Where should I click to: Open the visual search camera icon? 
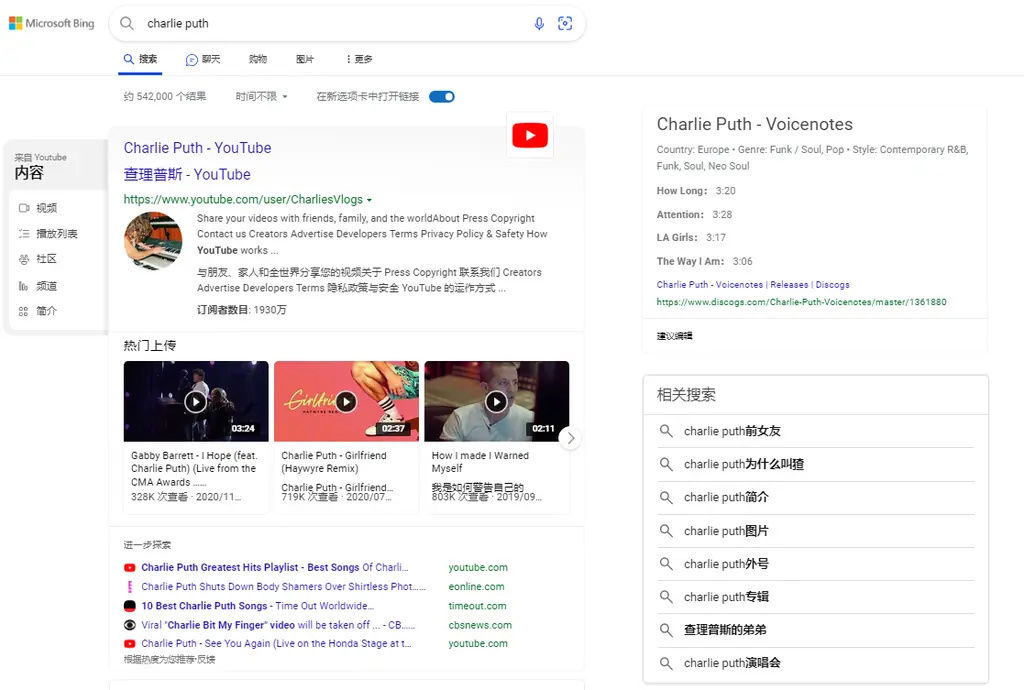565,24
